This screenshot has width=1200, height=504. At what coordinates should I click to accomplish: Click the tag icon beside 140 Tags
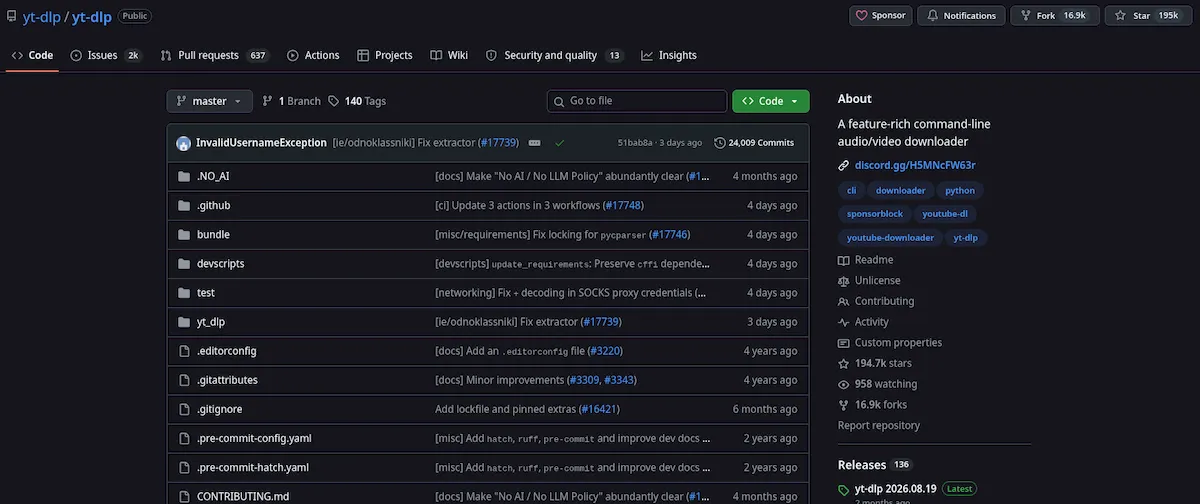(x=334, y=101)
